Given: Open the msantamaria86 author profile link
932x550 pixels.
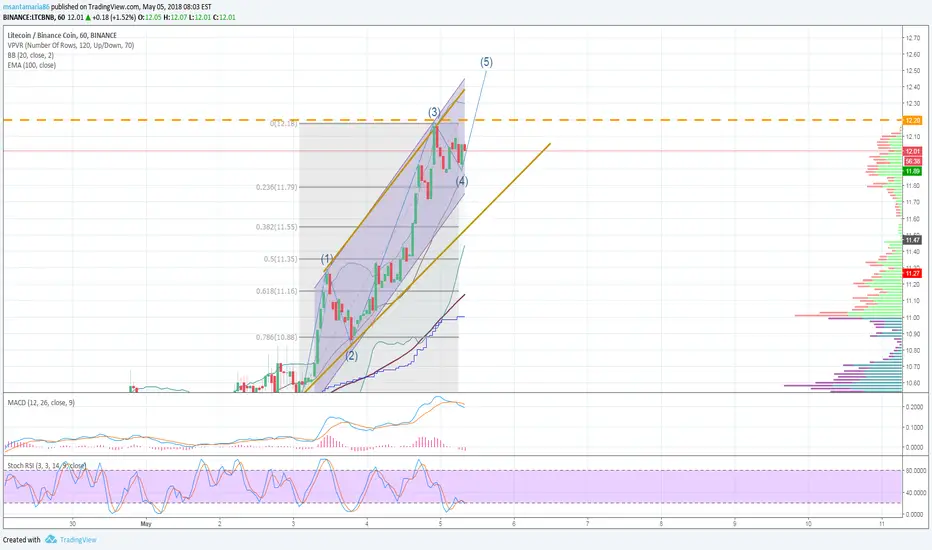Looking at the screenshot, I should coord(26,7).
